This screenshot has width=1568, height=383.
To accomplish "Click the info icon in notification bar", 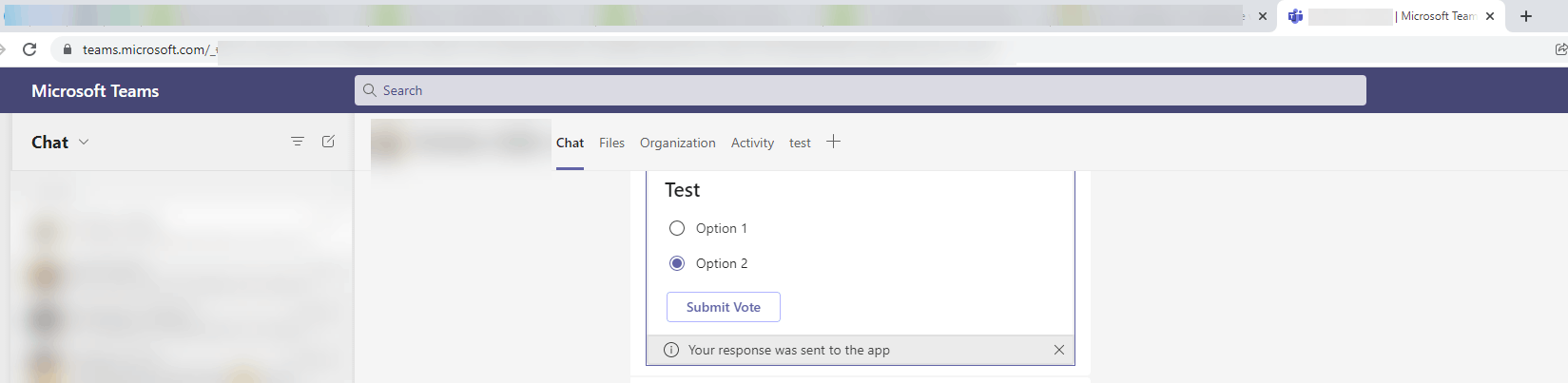I will (671, 350).
